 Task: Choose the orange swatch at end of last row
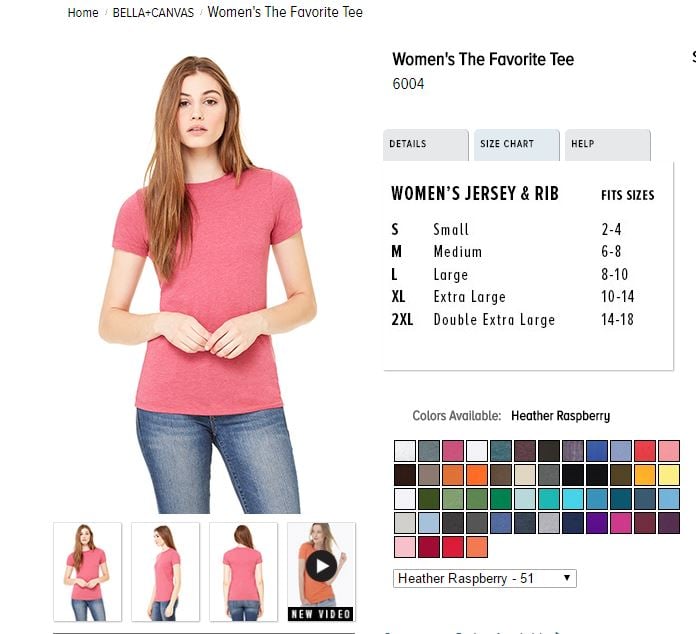coord(477,547)
